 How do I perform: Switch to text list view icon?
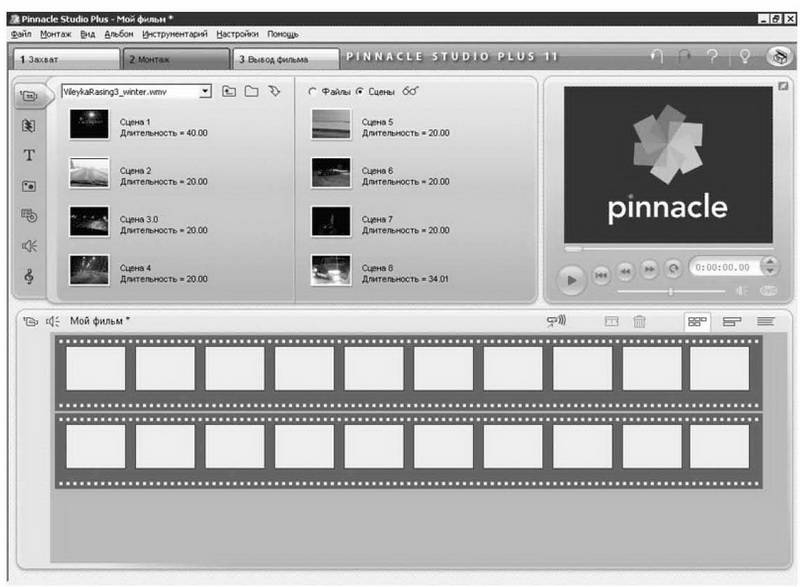tap(765, 321)
